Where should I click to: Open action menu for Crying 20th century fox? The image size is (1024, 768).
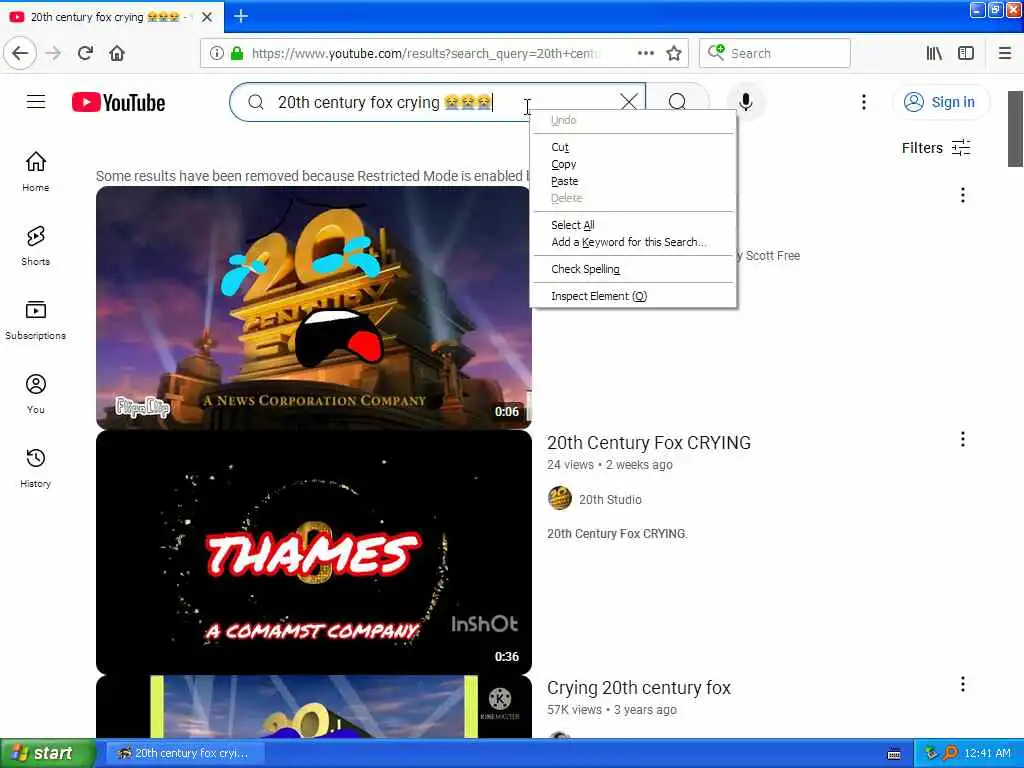point(963,684)
